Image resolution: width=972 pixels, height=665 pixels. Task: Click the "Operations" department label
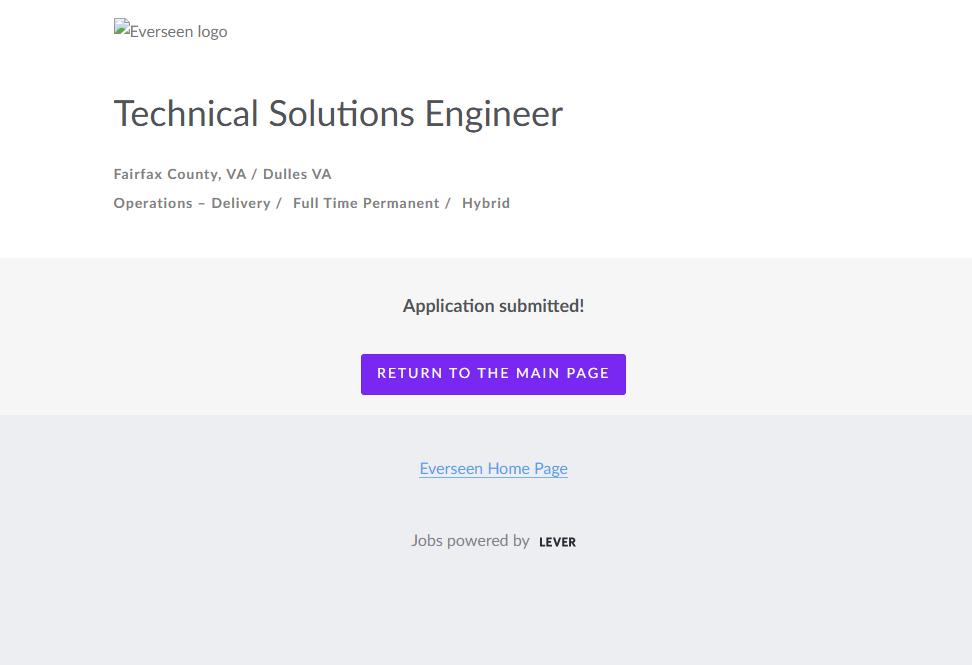153,203
